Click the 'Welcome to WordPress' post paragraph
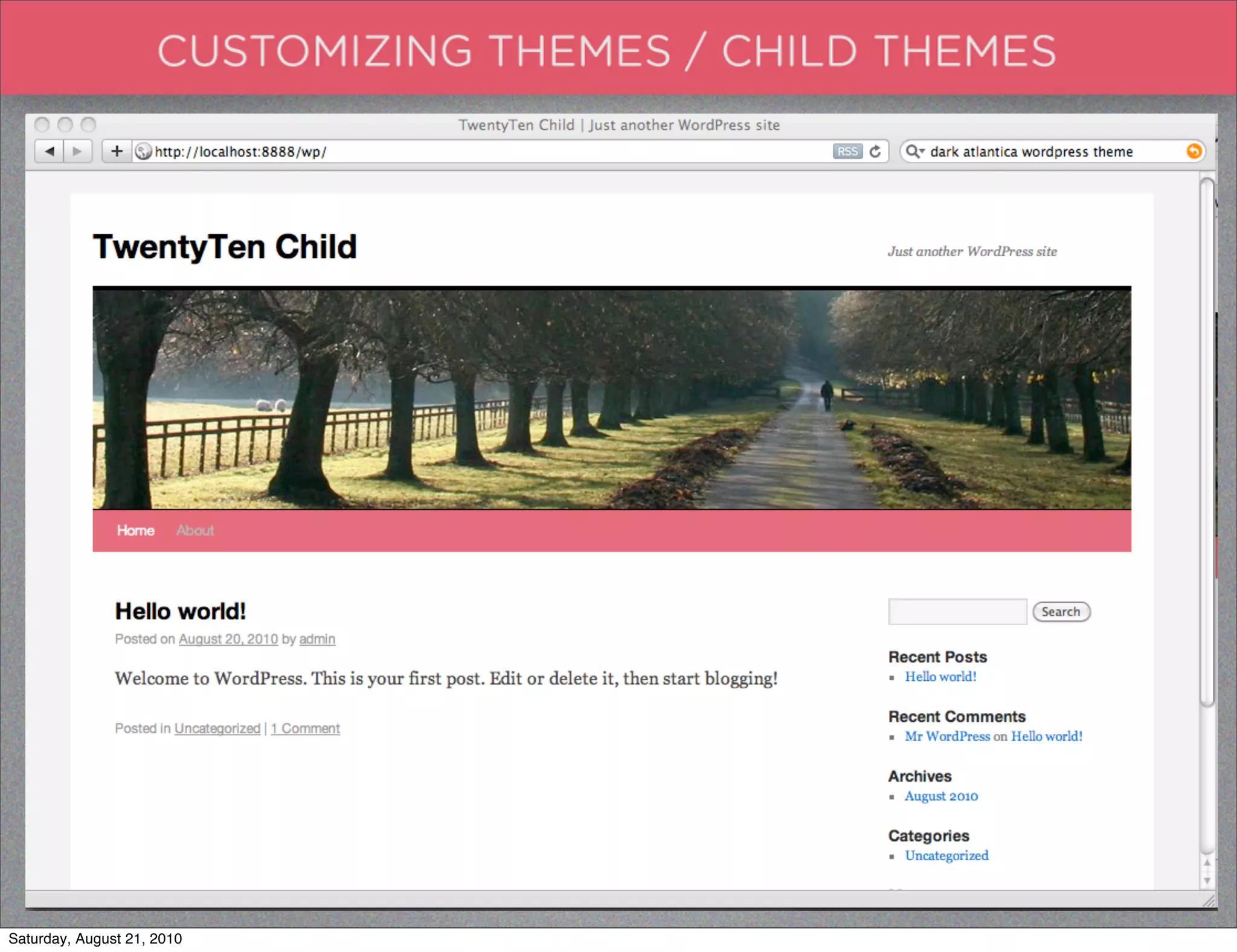Screen dimensions: 1237x952 (x=446, y=679)
